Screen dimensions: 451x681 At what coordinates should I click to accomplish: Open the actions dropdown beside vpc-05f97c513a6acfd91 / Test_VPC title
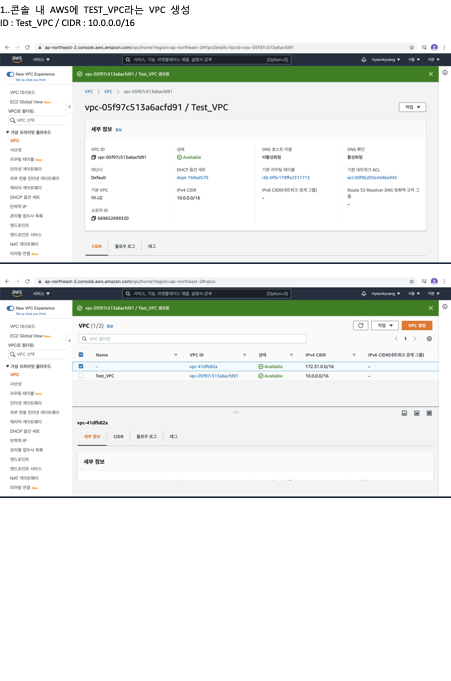point(412,107)
